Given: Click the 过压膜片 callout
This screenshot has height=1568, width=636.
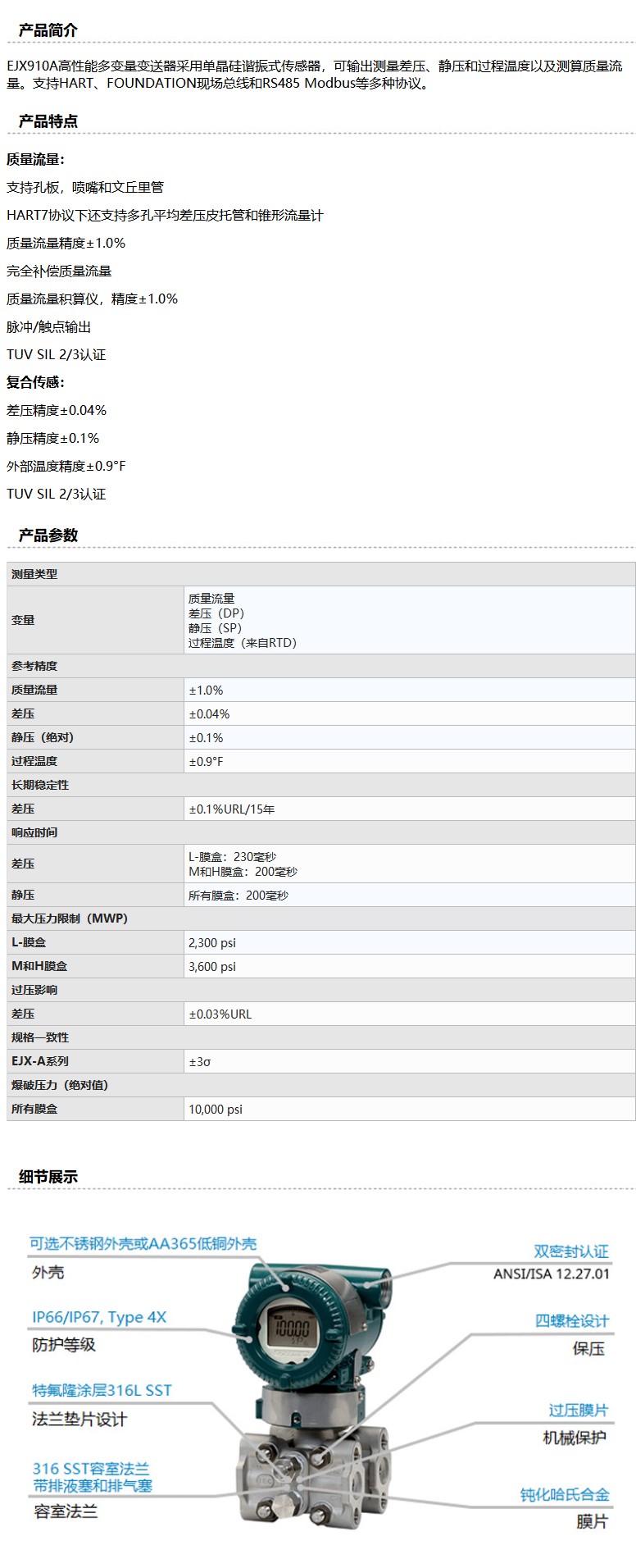Looking at the screenshot, I should pyautogui.click(x=579, y=1410).
